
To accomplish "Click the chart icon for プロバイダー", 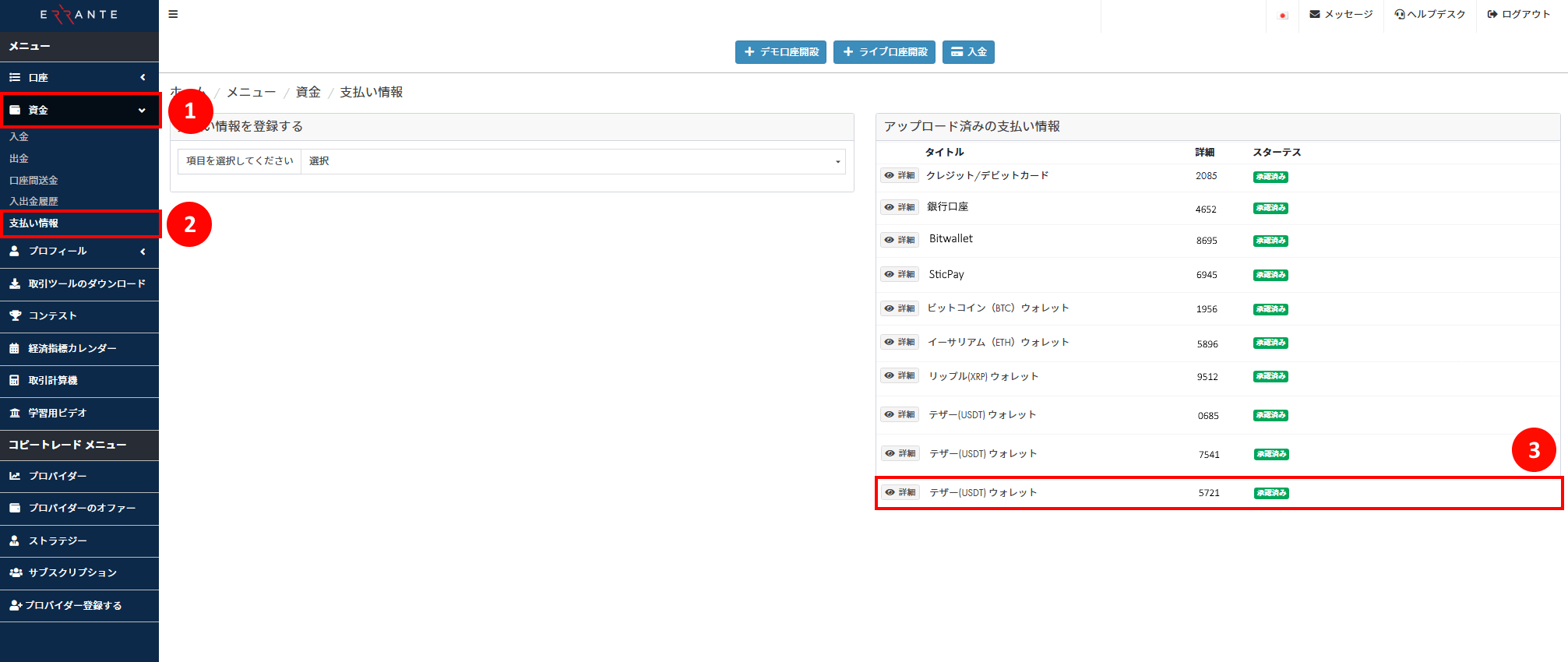I will coord(15,476).
